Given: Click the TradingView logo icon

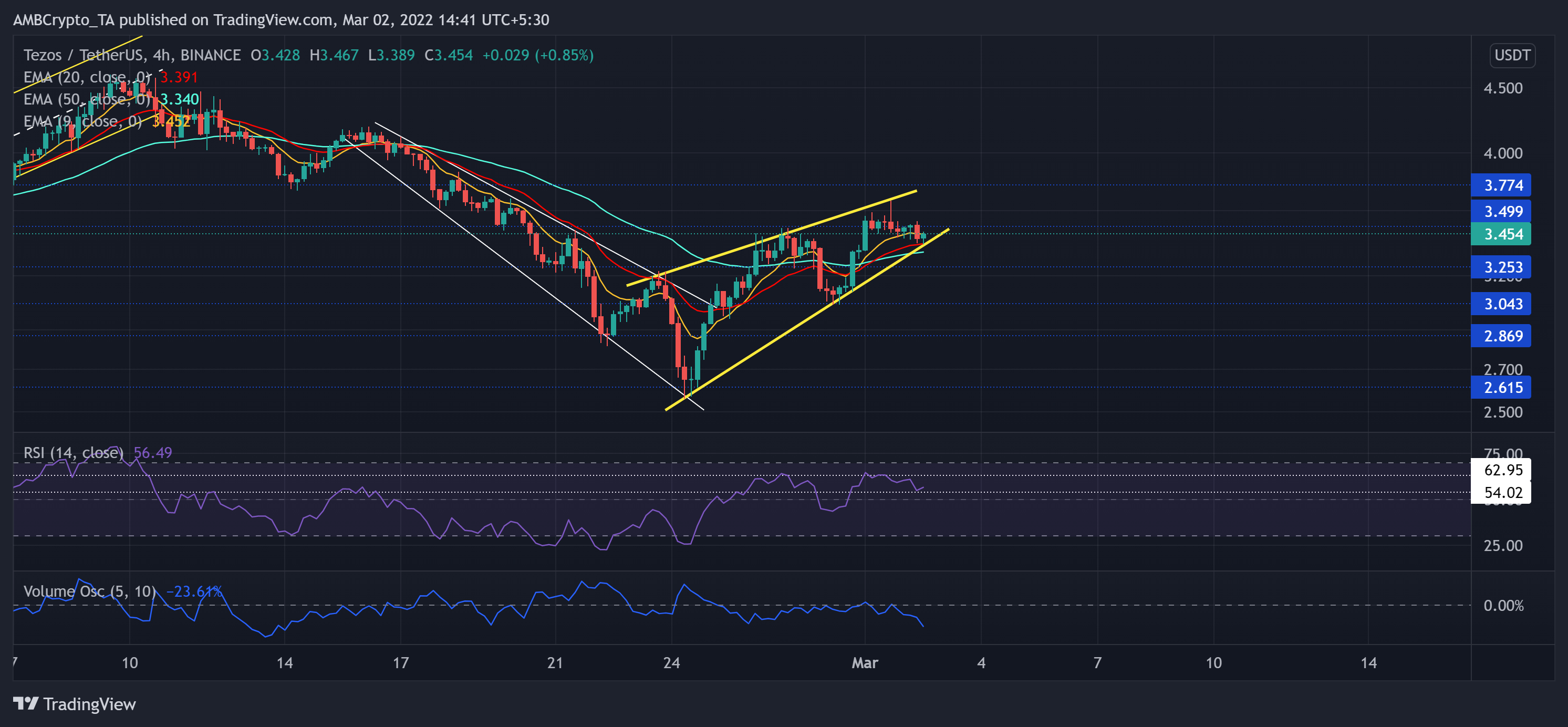Looking at the screenshot, I should [x=26, y=704].
